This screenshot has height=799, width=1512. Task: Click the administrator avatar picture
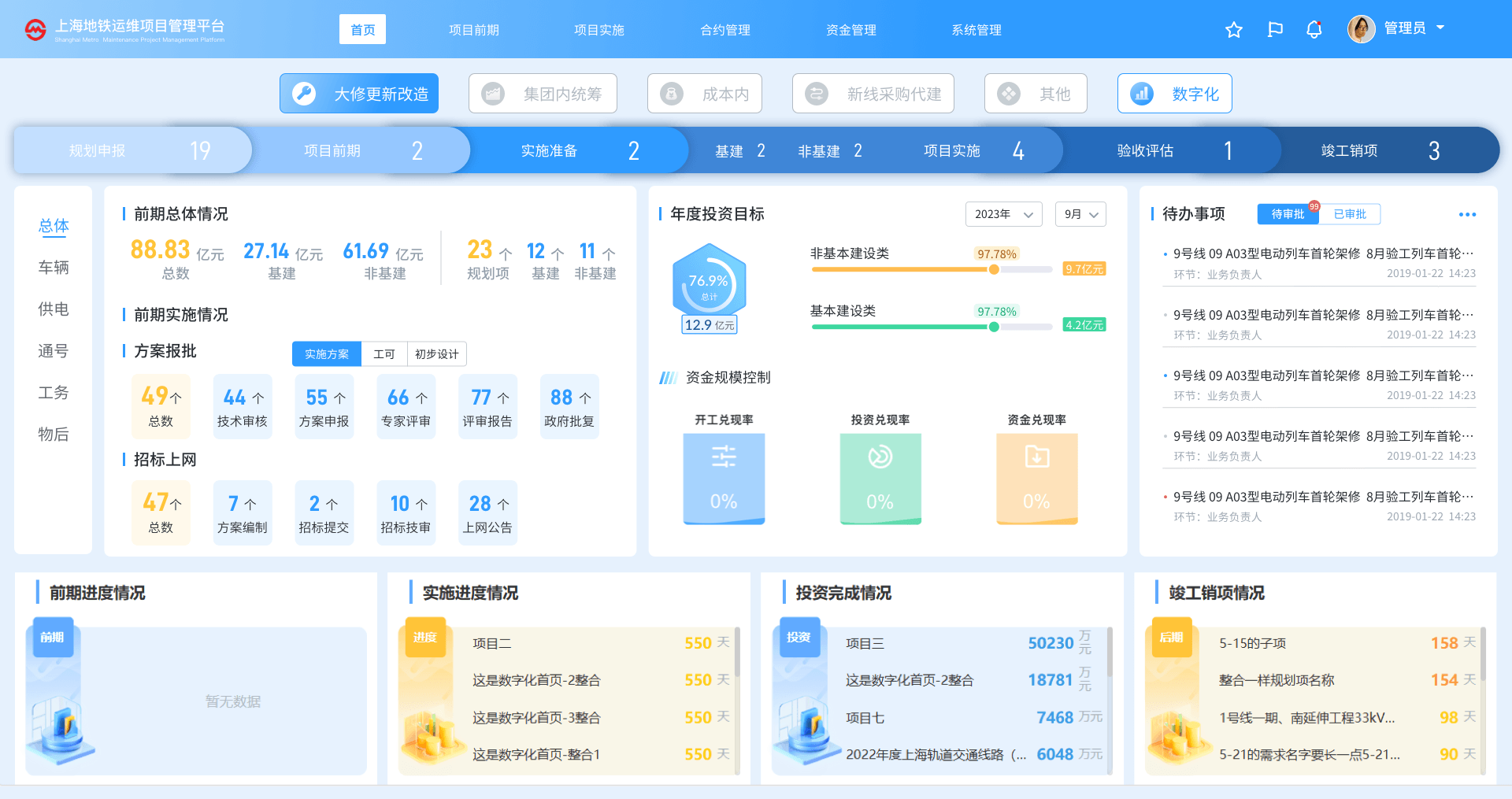click(1362, 29)
